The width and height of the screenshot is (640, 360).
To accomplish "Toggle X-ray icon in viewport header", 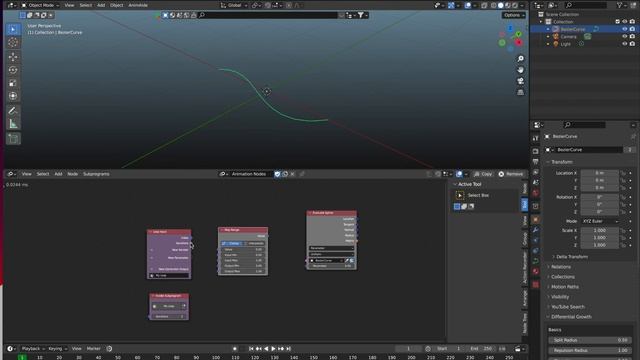I will tap(484, 5).
